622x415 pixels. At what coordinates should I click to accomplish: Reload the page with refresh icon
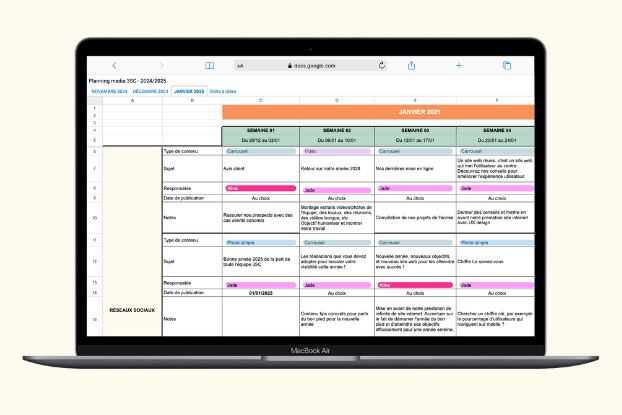pyautogui.click(x=382, y=65)
